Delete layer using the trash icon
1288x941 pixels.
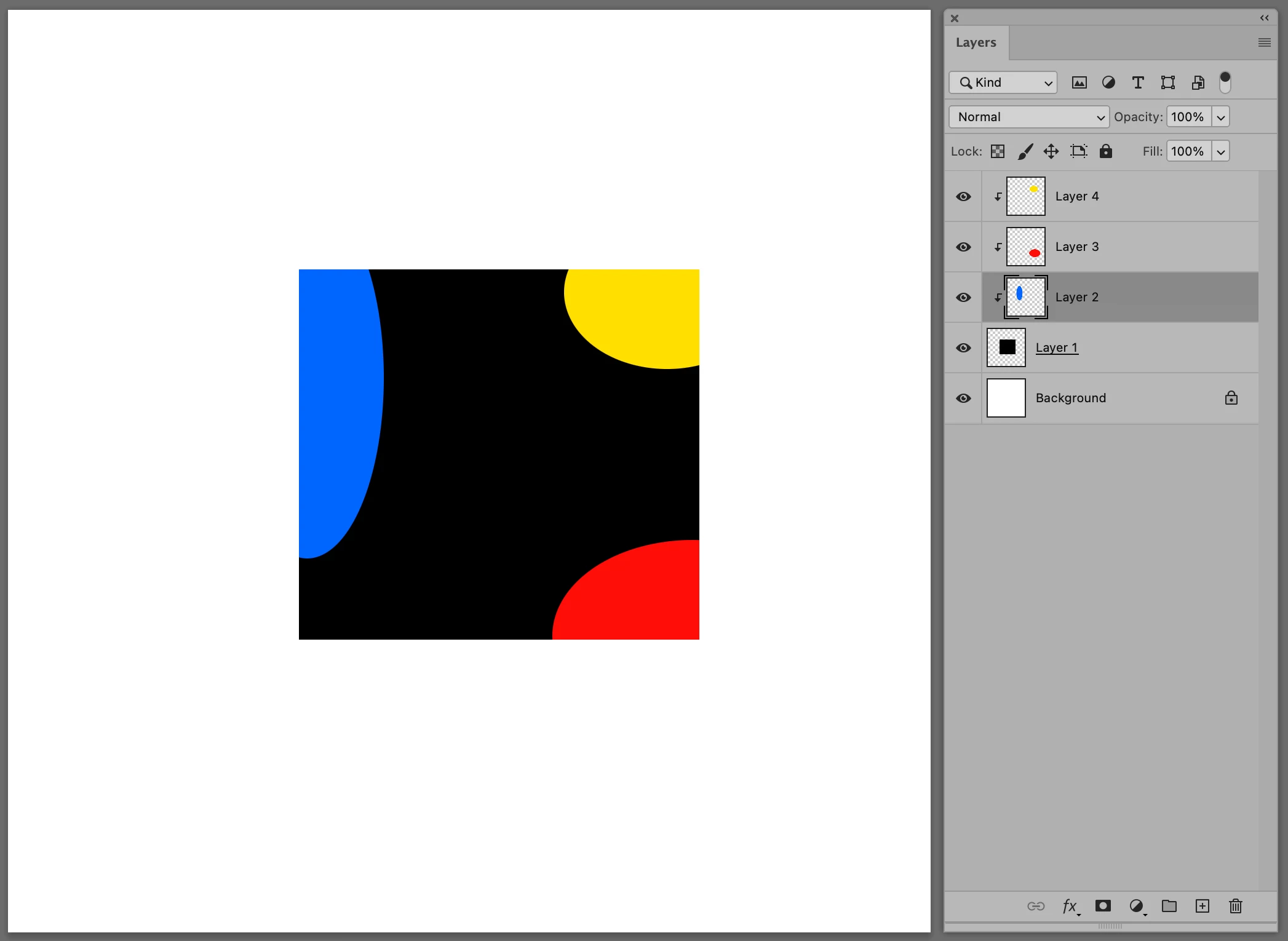[x=1235, y=906]
